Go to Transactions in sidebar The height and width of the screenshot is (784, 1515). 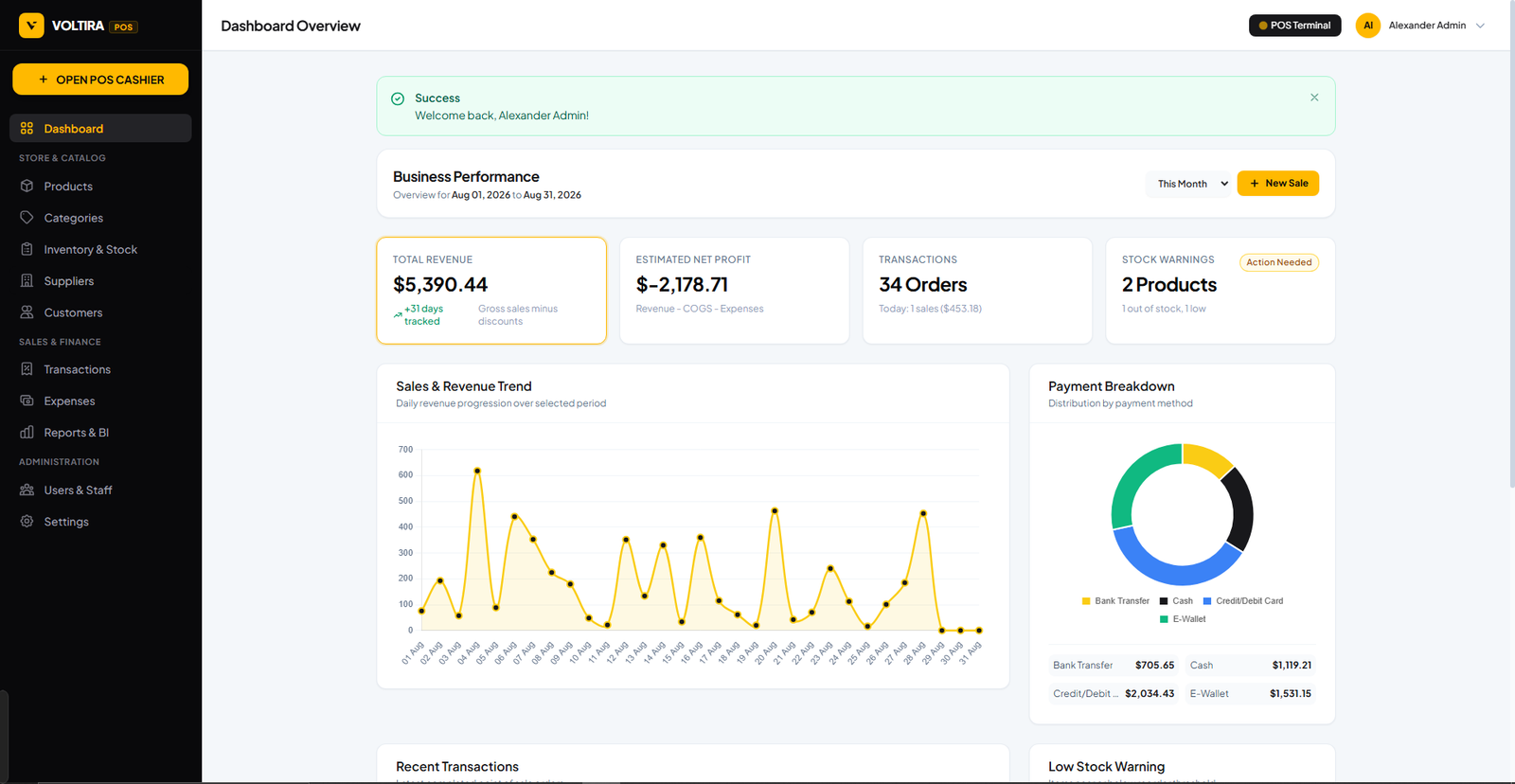[100, 369]
